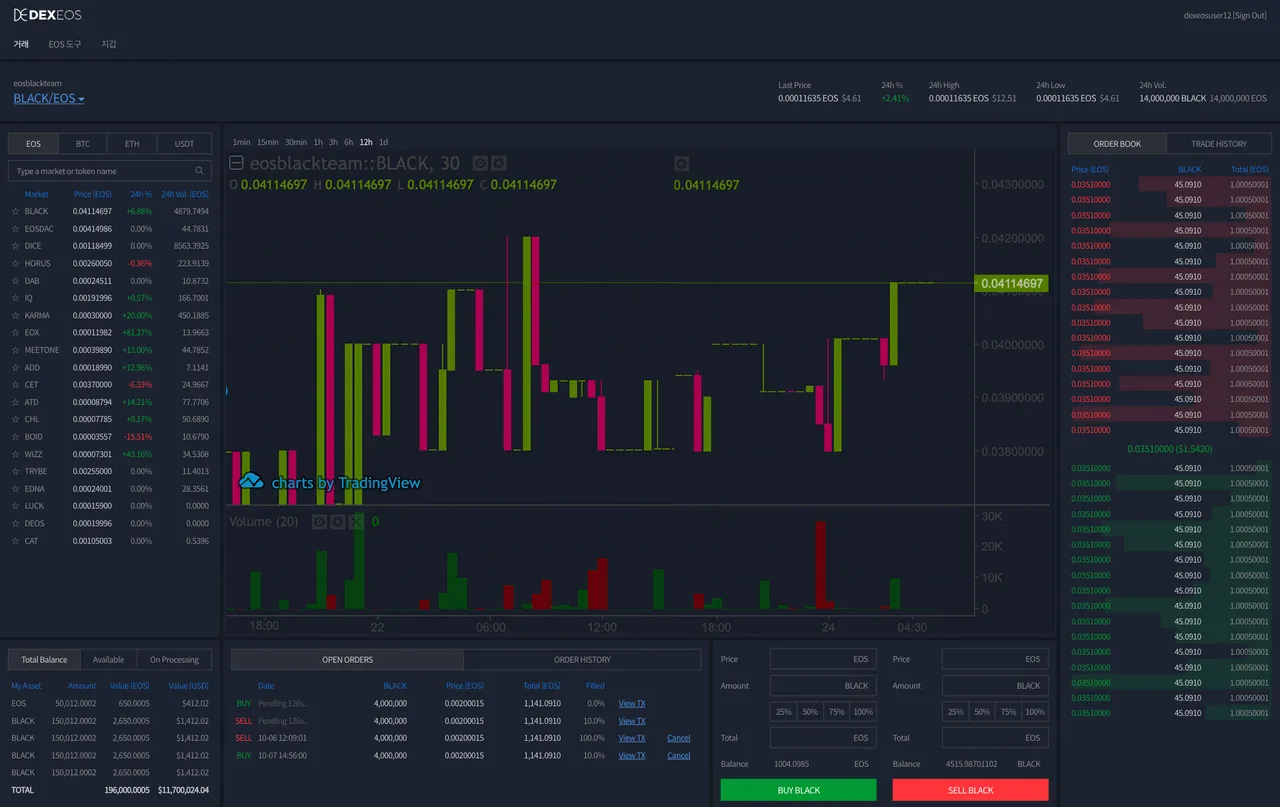The height and width of the screenshot is (807, 1280).
Task: Select the 1min chart interval
Action: tap(241, 142)
